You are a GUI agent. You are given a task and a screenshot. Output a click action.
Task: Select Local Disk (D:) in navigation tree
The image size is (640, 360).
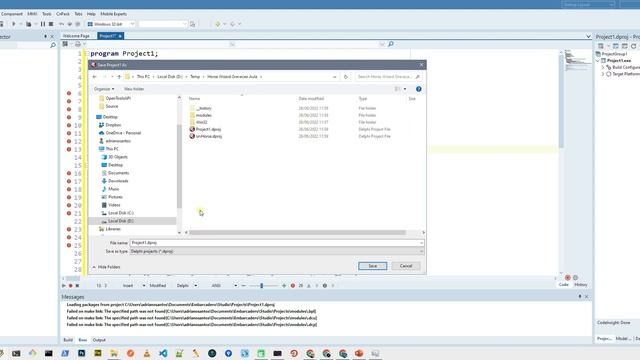(121, 221)
